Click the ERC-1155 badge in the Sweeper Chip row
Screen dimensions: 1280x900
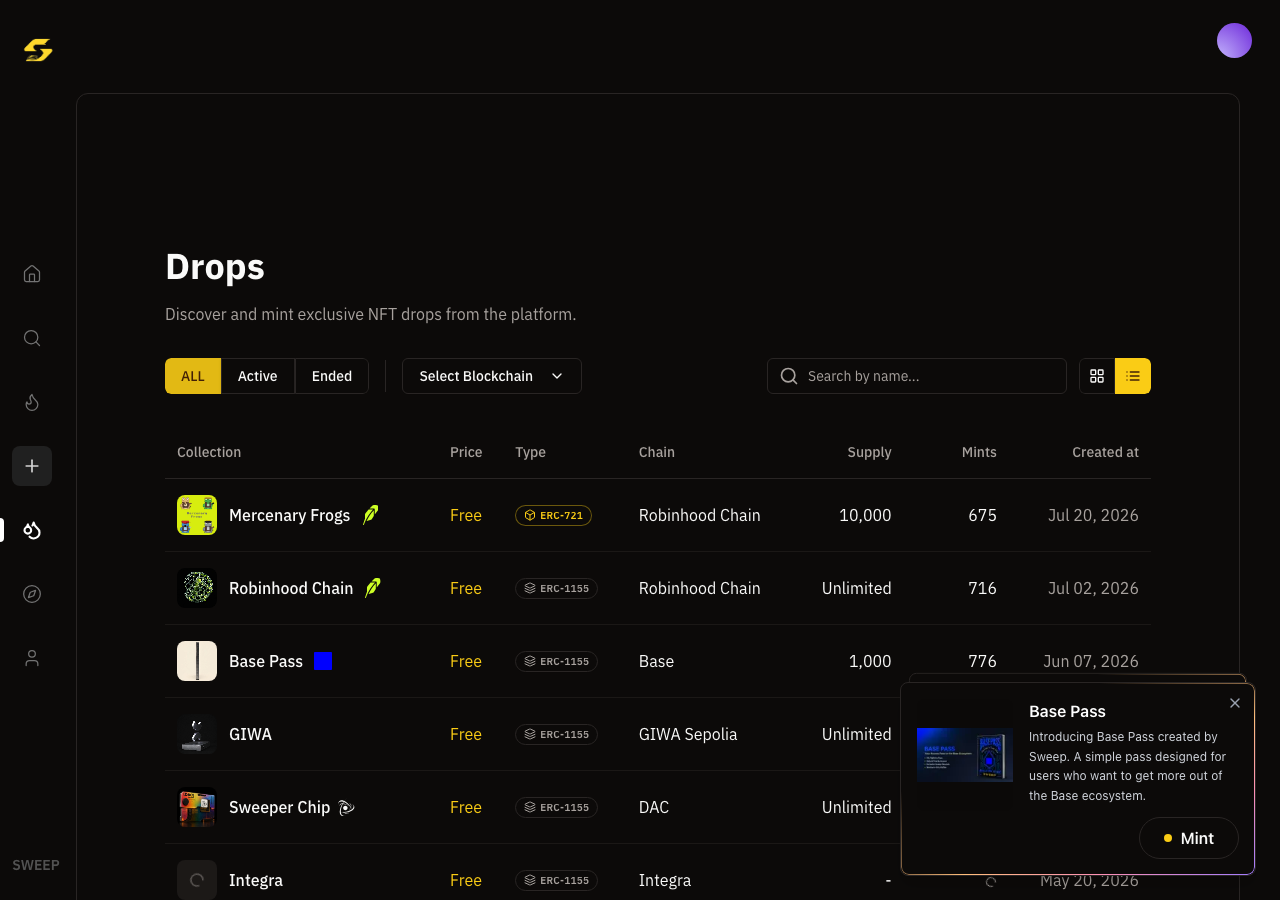(x=556, y=807)
